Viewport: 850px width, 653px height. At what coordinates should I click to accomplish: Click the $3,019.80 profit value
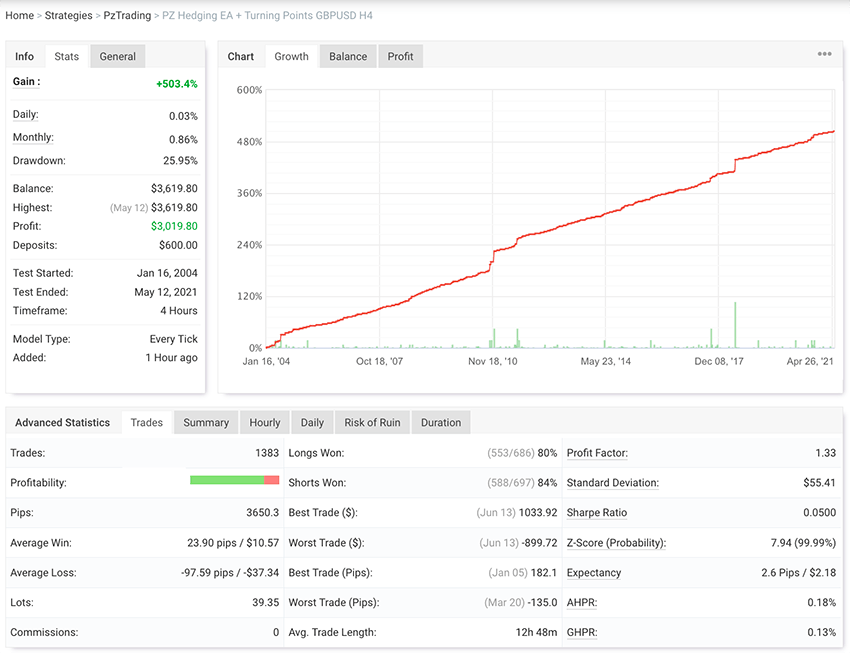pyautogui.click(x=174, y=226)
